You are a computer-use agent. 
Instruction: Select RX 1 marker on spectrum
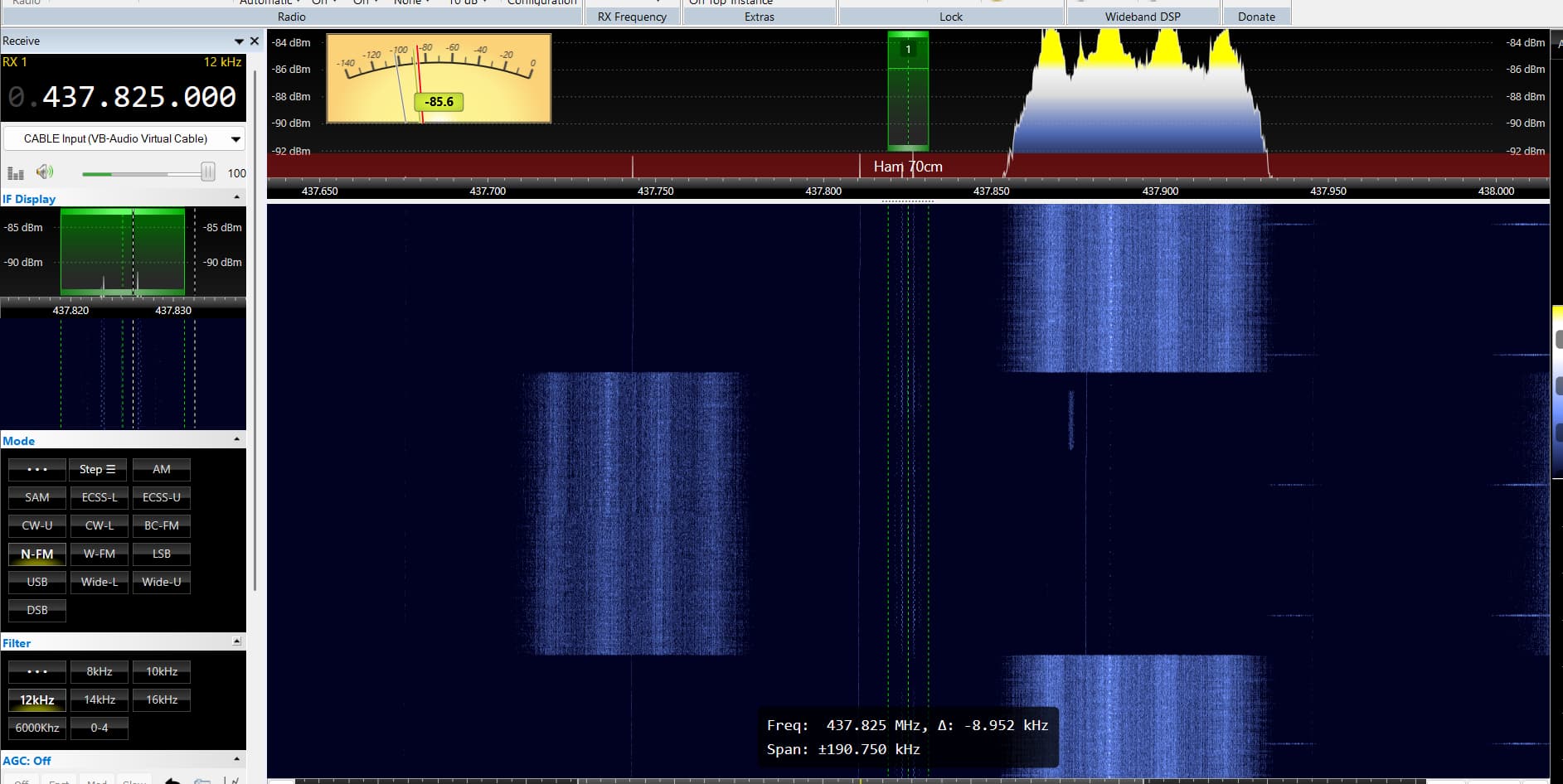click(x=908, y=50)
